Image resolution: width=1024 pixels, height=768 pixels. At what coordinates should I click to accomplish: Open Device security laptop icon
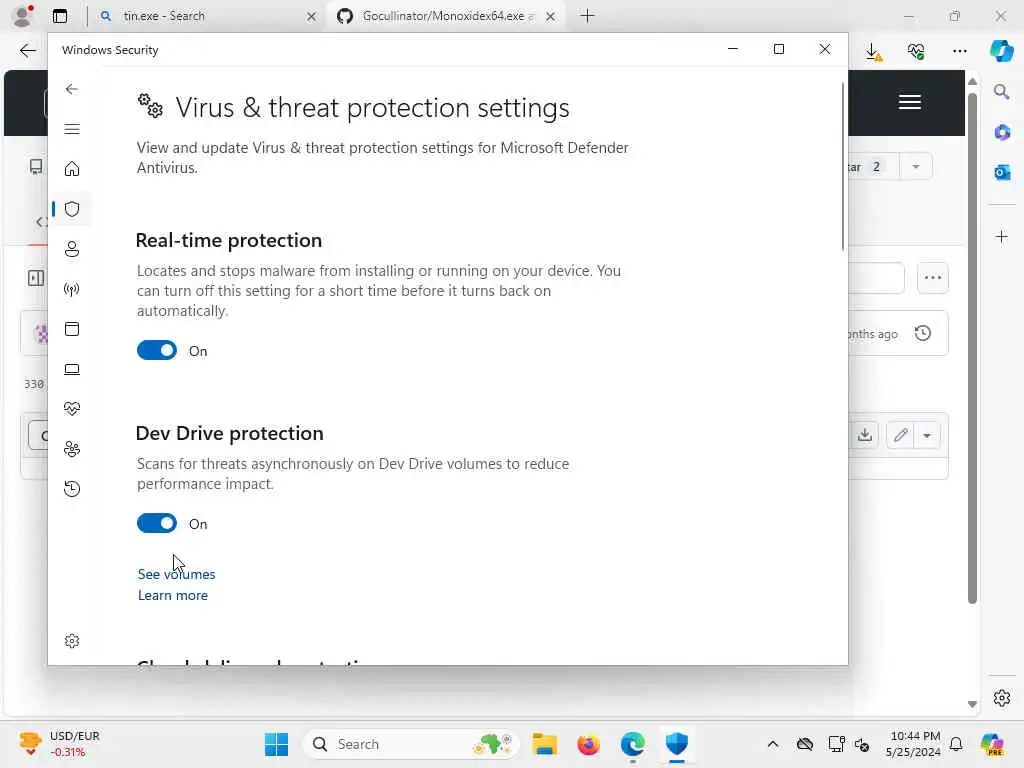pyautogui.click(x=72, y=370)
